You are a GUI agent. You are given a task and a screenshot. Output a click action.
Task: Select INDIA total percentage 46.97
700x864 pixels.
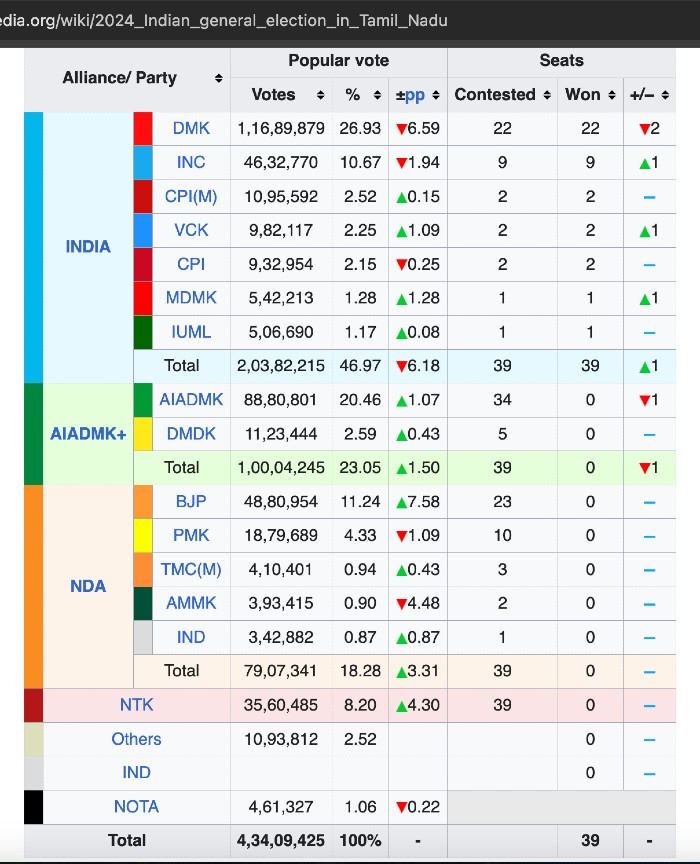[x=360, y=366]
